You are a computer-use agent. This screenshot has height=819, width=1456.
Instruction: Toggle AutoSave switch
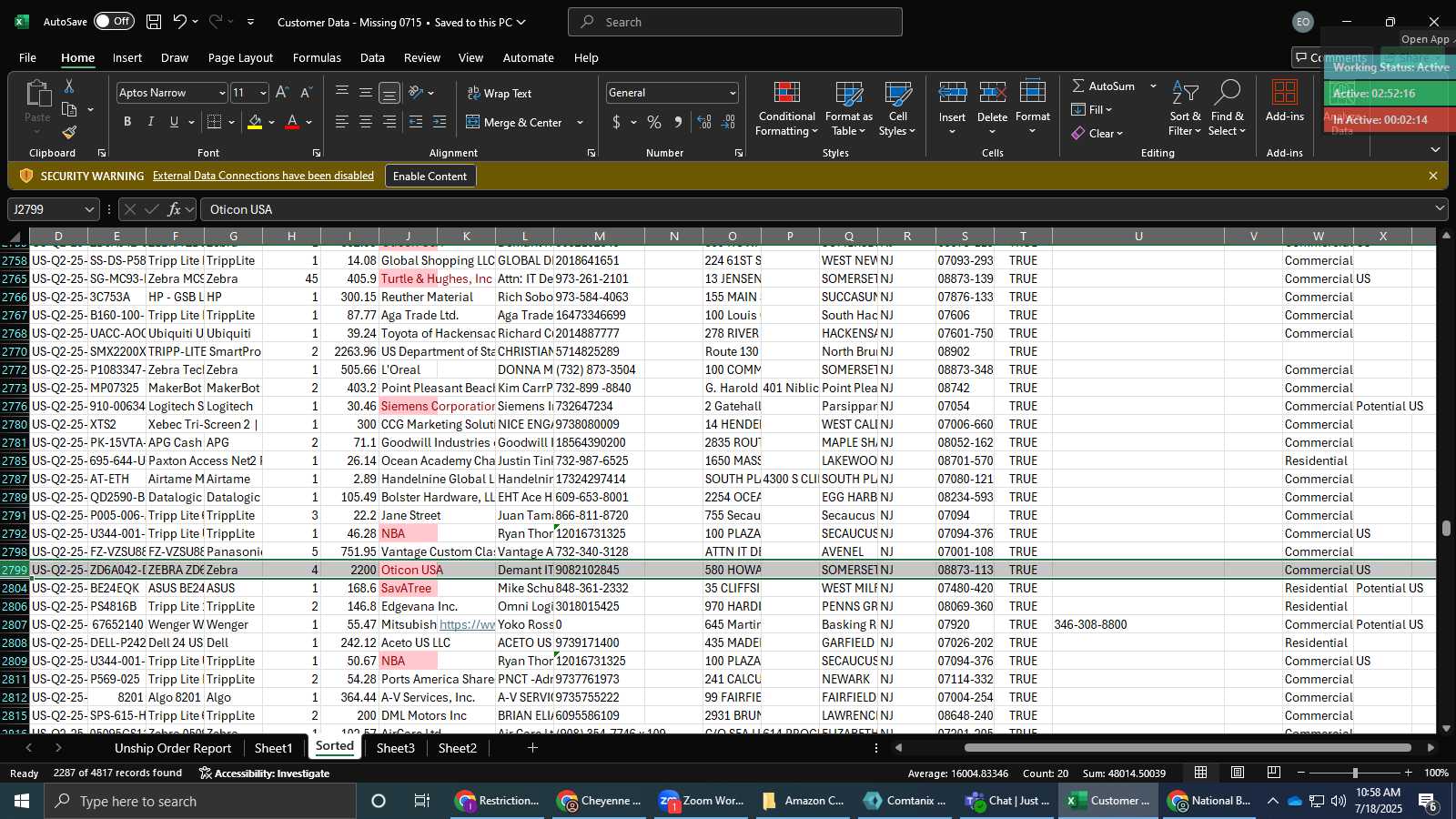[x=114, y=21]
